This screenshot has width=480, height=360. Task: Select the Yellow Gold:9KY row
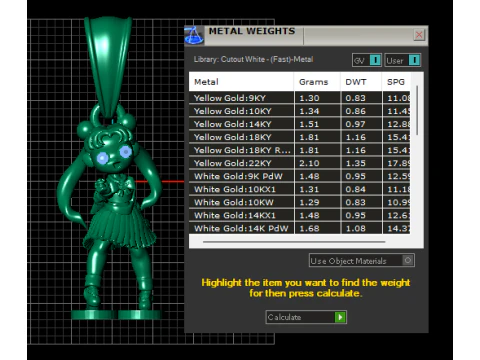coord(300,98)
